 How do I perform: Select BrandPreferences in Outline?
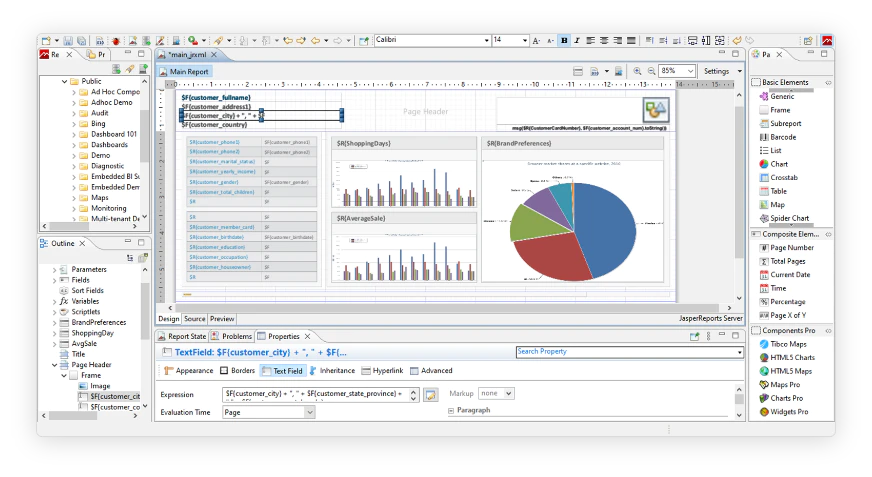(x=93, y=322)
